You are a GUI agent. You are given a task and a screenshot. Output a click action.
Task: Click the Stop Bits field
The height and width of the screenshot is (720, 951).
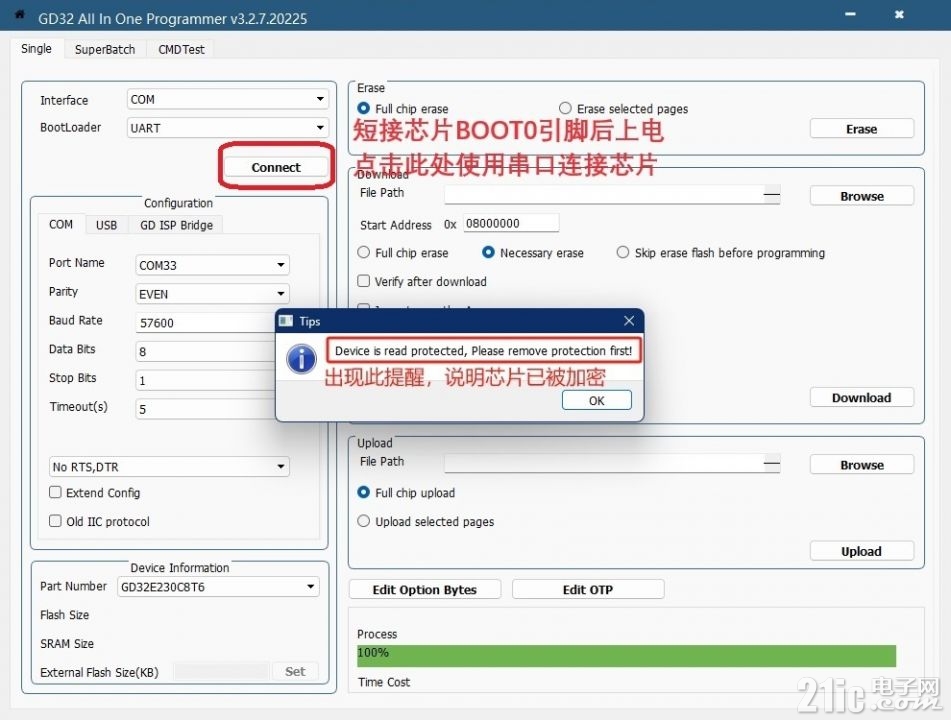point(206,380)
